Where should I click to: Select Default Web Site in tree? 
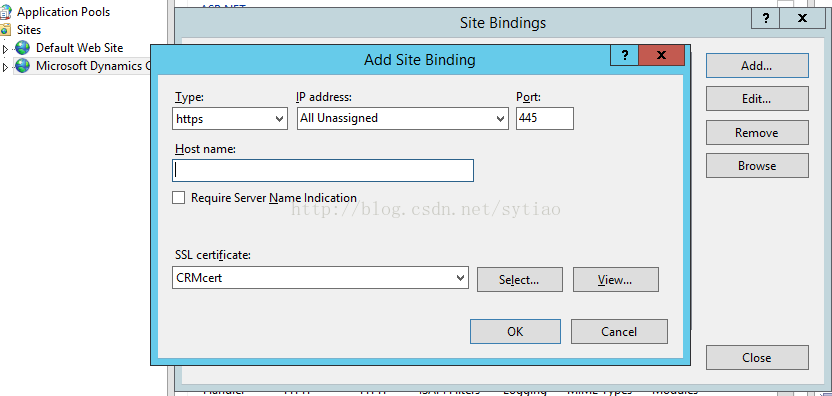[x=80, y=48]
